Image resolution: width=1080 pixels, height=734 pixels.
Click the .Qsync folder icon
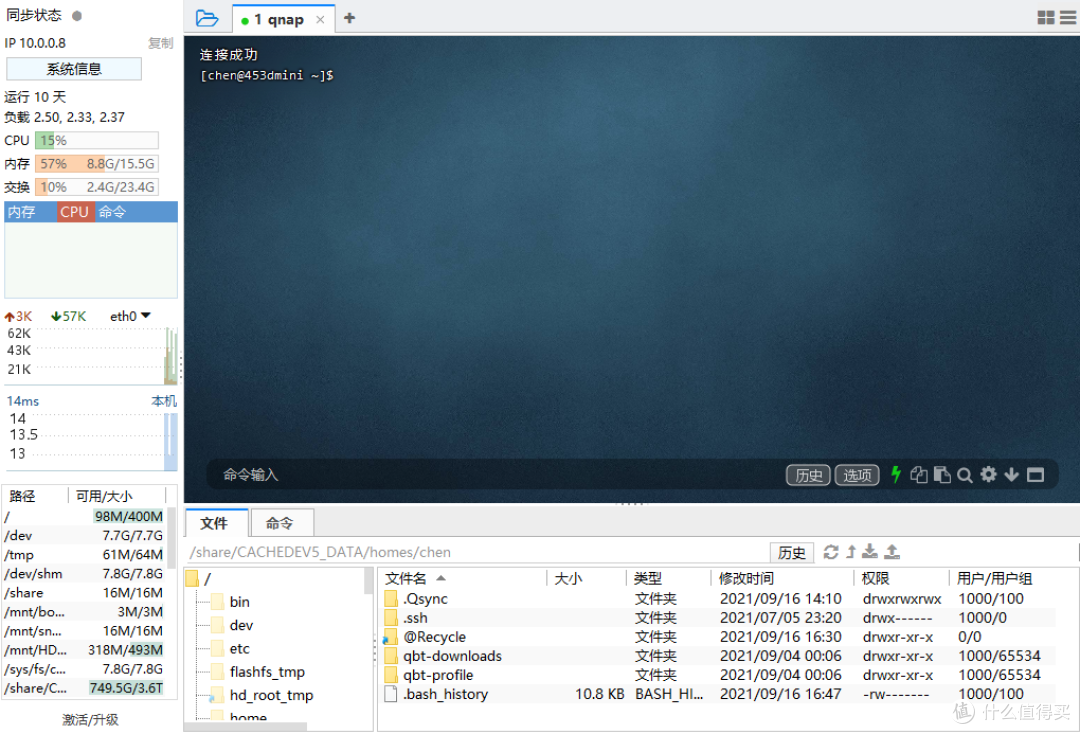point(391,598)
